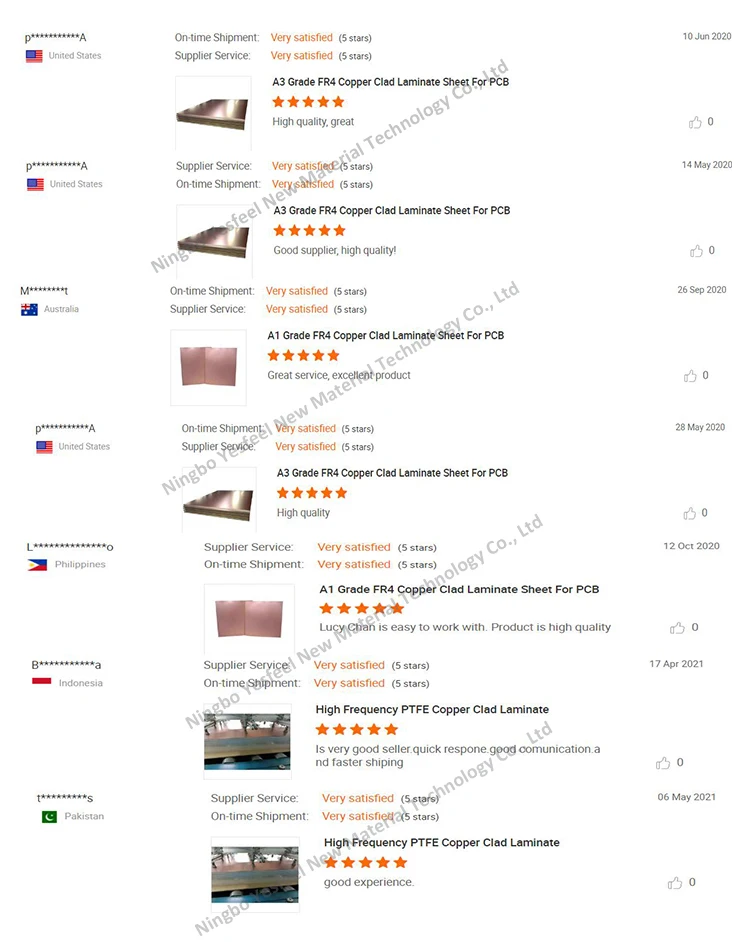The width and height of the screenshot is (750, 942).
Task: Open High Frequency PTFE link in Indonesia review
Action: point(432,710)
